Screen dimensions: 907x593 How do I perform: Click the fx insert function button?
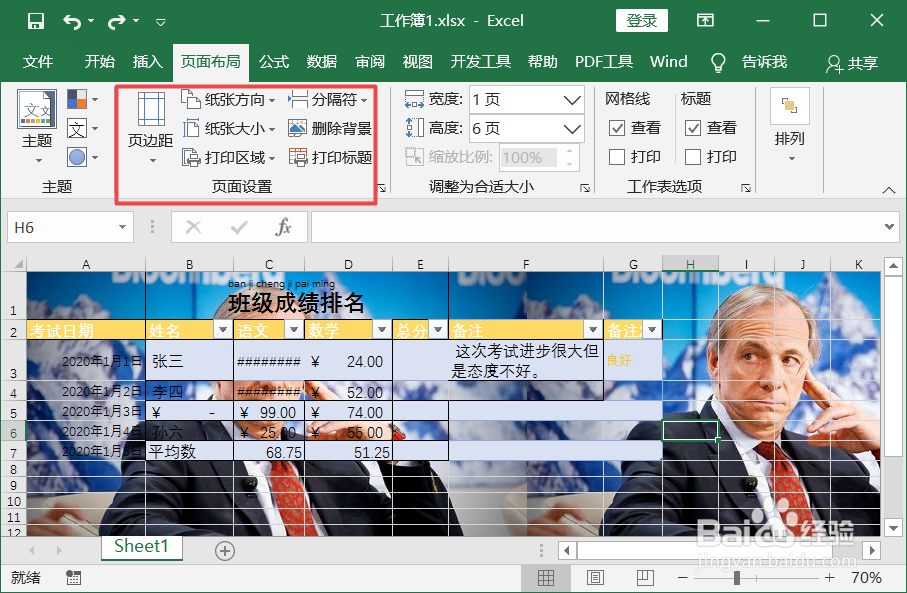point(283,227)
